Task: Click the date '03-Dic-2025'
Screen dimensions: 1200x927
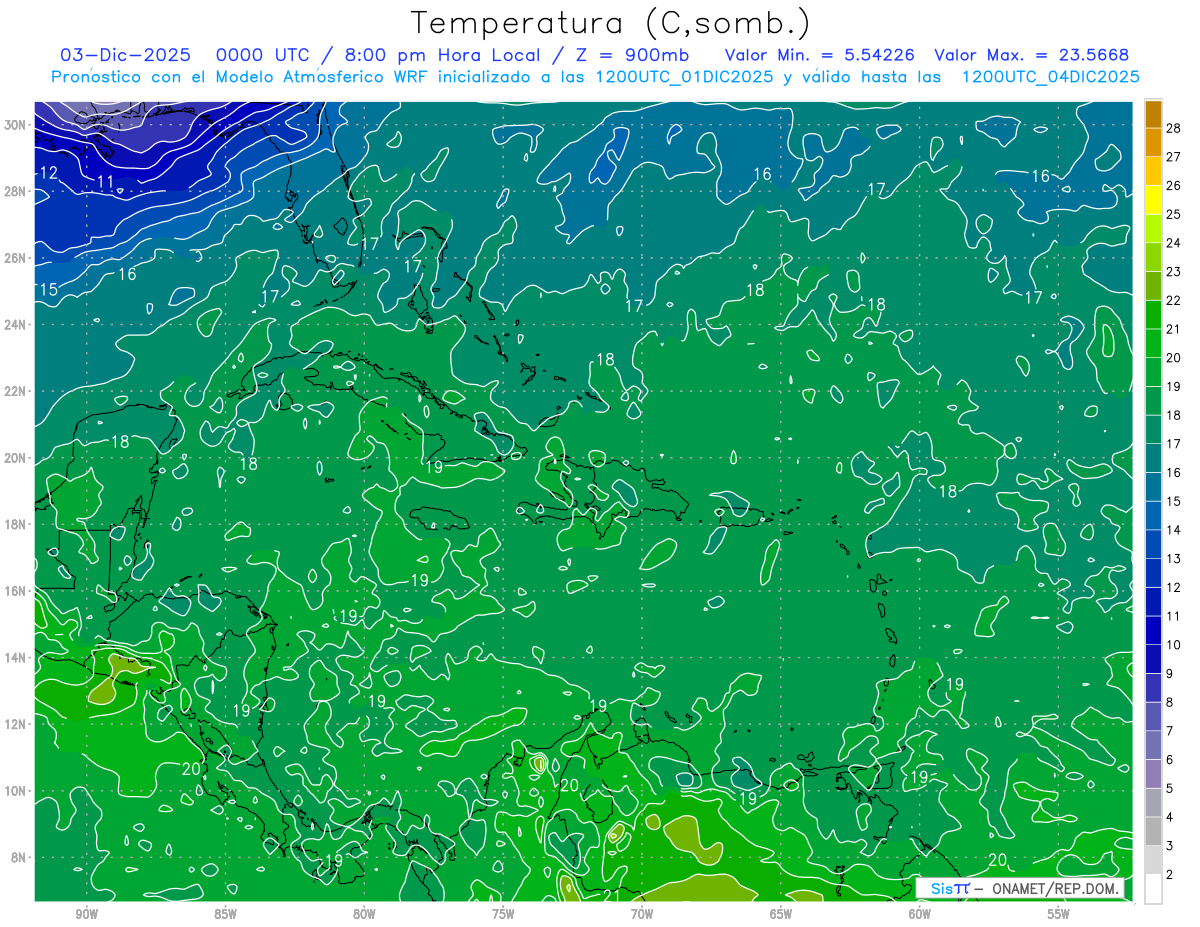Action: click(127, 55)
